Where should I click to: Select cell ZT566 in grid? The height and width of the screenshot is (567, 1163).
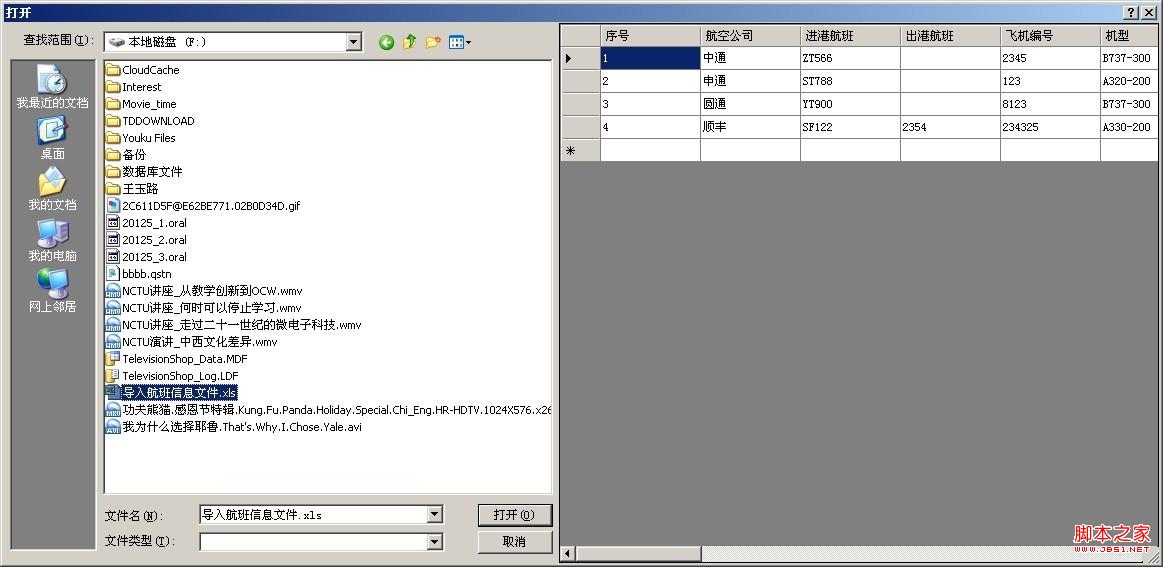click(x=850, y=58)
